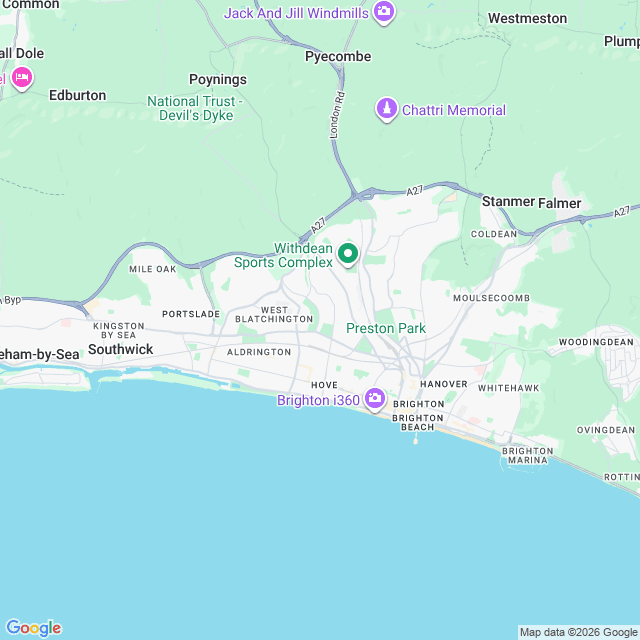Click the Brighton i360 label
The height and width of the screenshot is (640, 640).
tap(318, 400)
